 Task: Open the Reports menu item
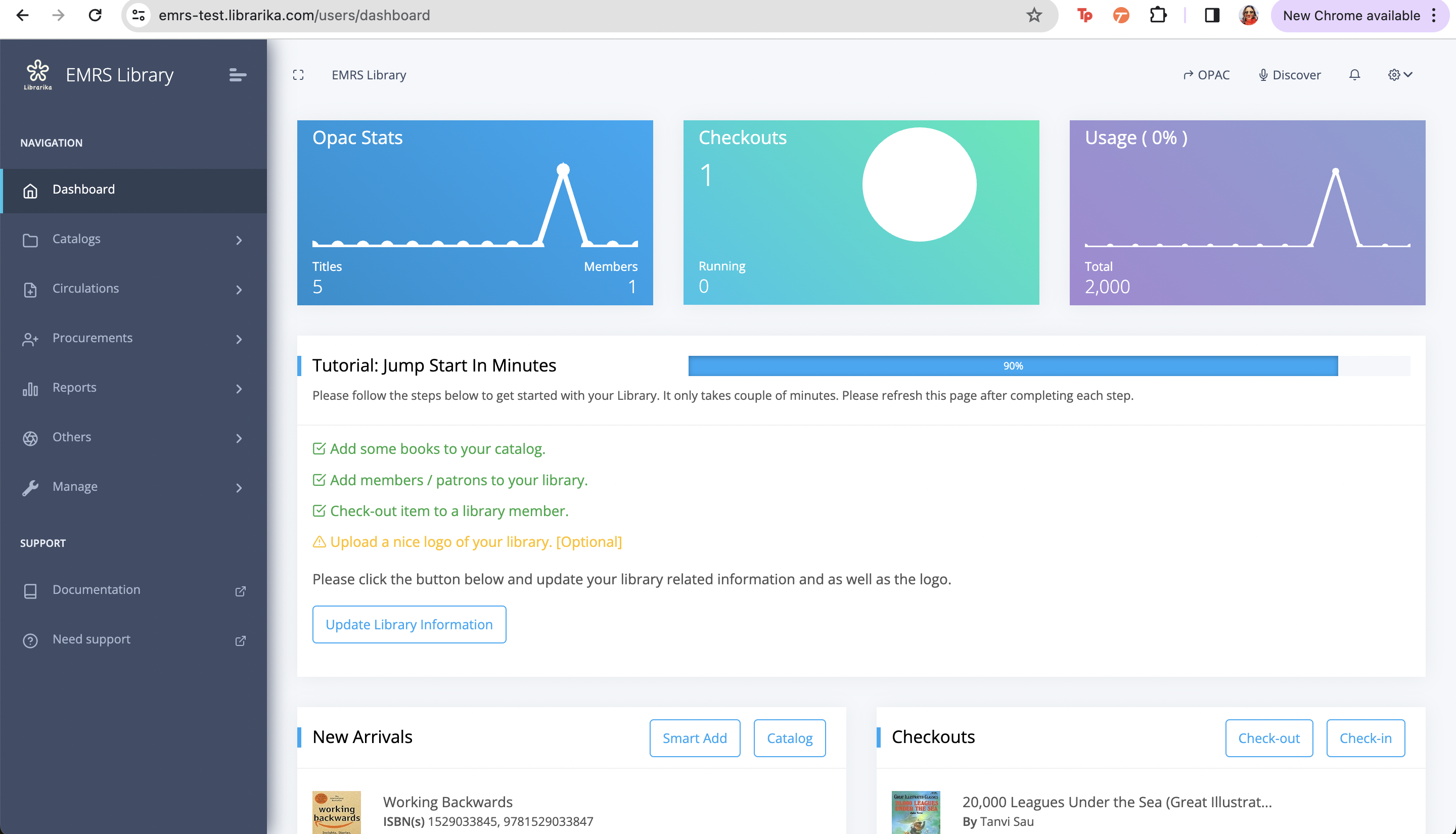coord(133,388)
